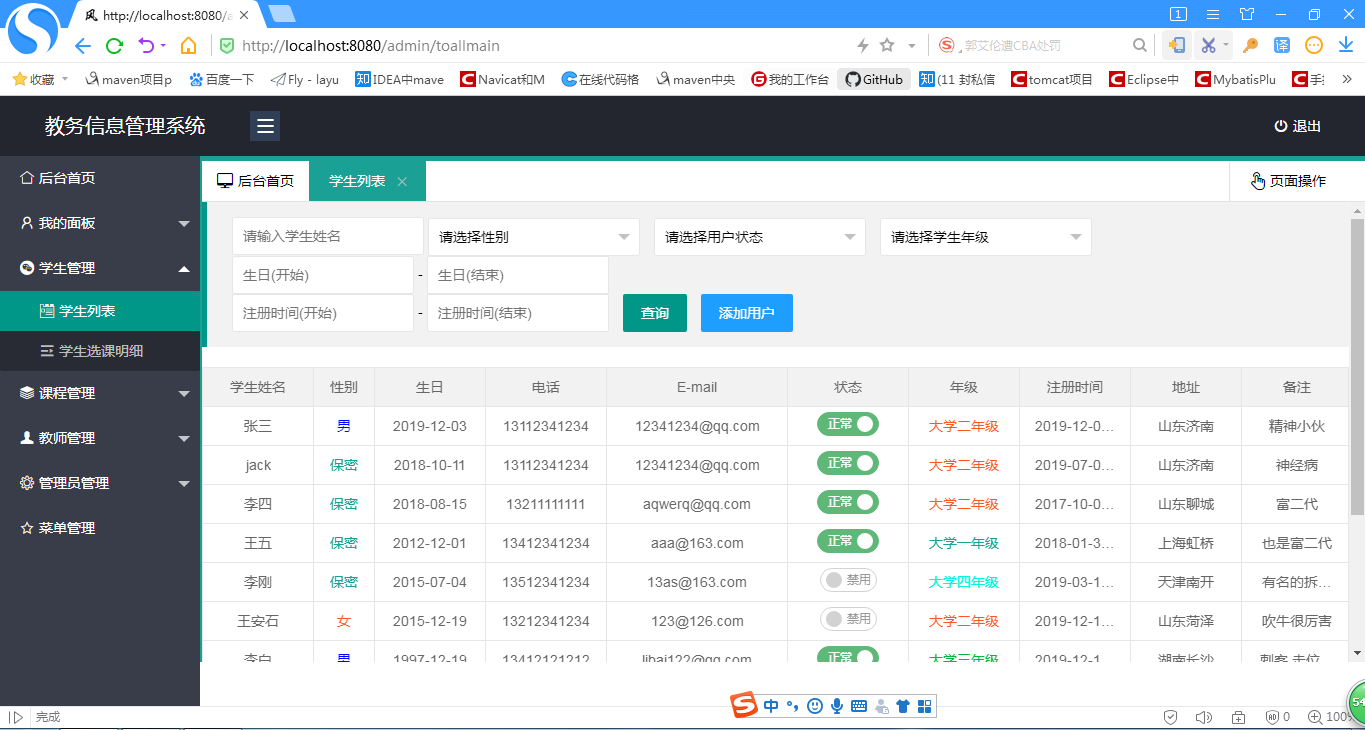
Task: Toggle status switch for jack
Action: coord(847,463)
